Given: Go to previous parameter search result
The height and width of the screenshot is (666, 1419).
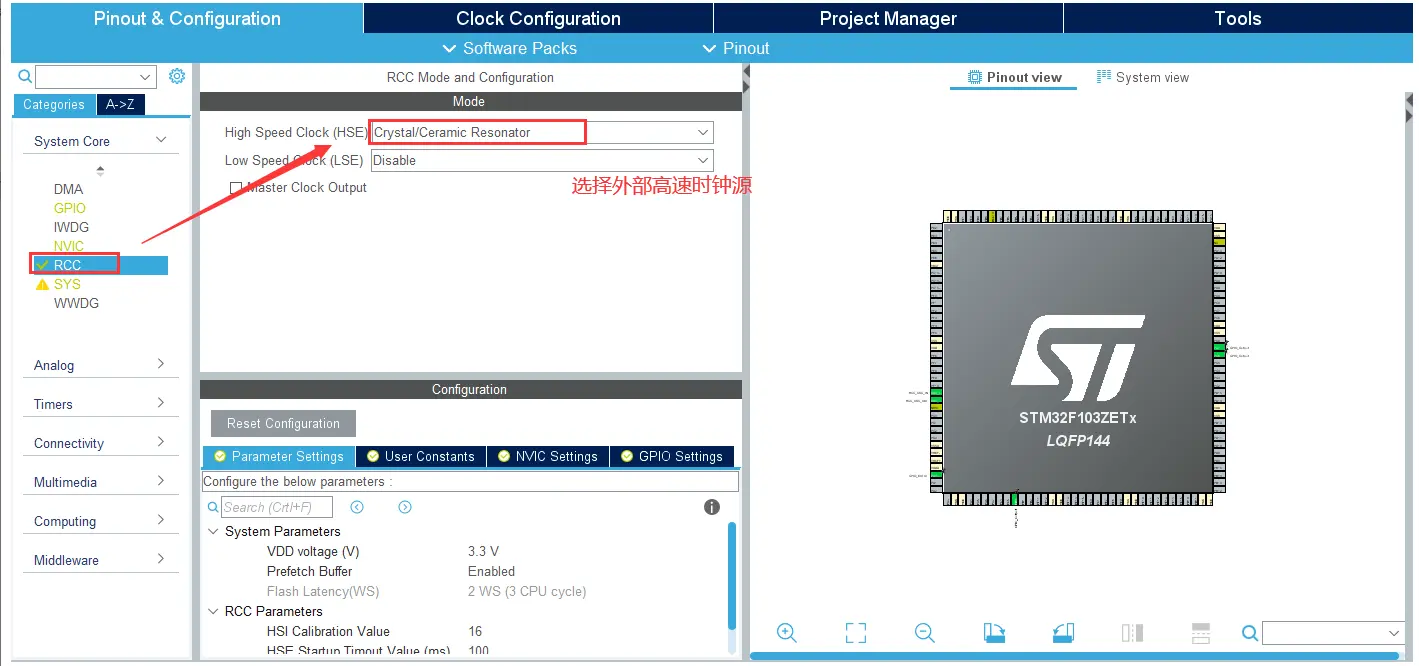Looking at the screenshot, I should point(357,507).
